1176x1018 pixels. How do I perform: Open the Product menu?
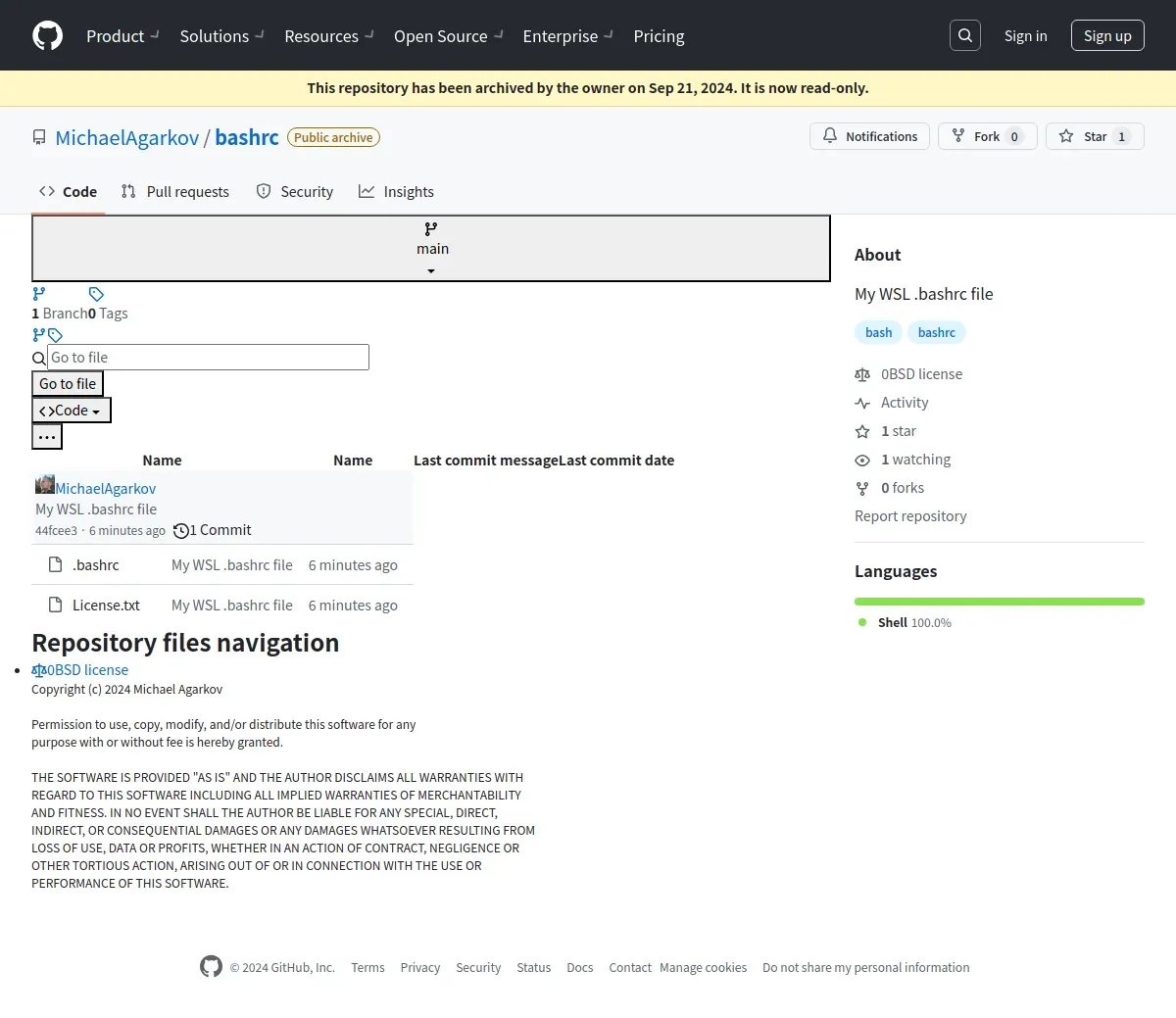123,36
